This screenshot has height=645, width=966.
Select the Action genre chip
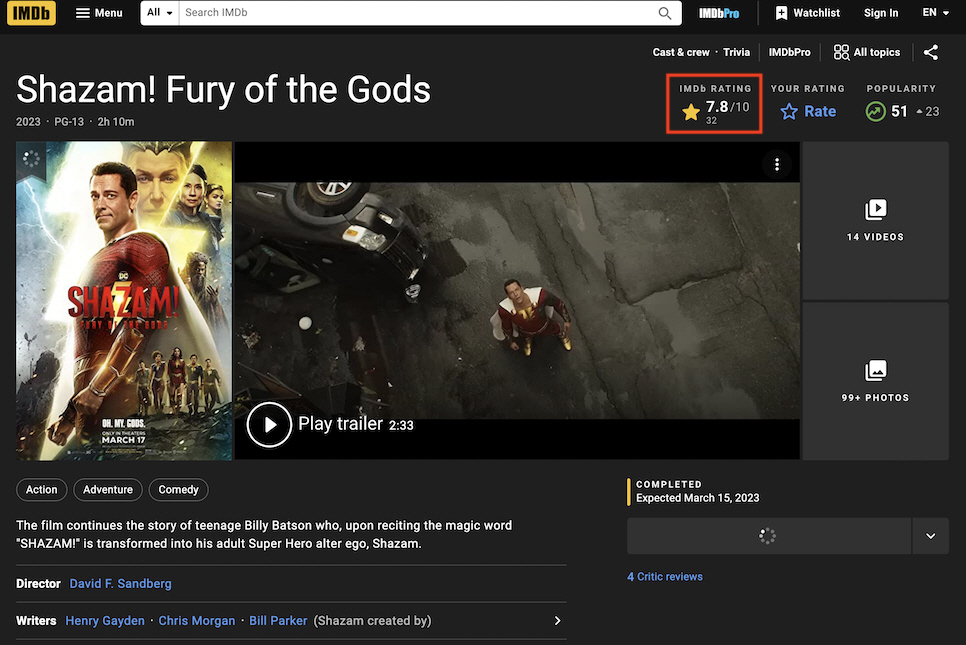coord(41,490)
